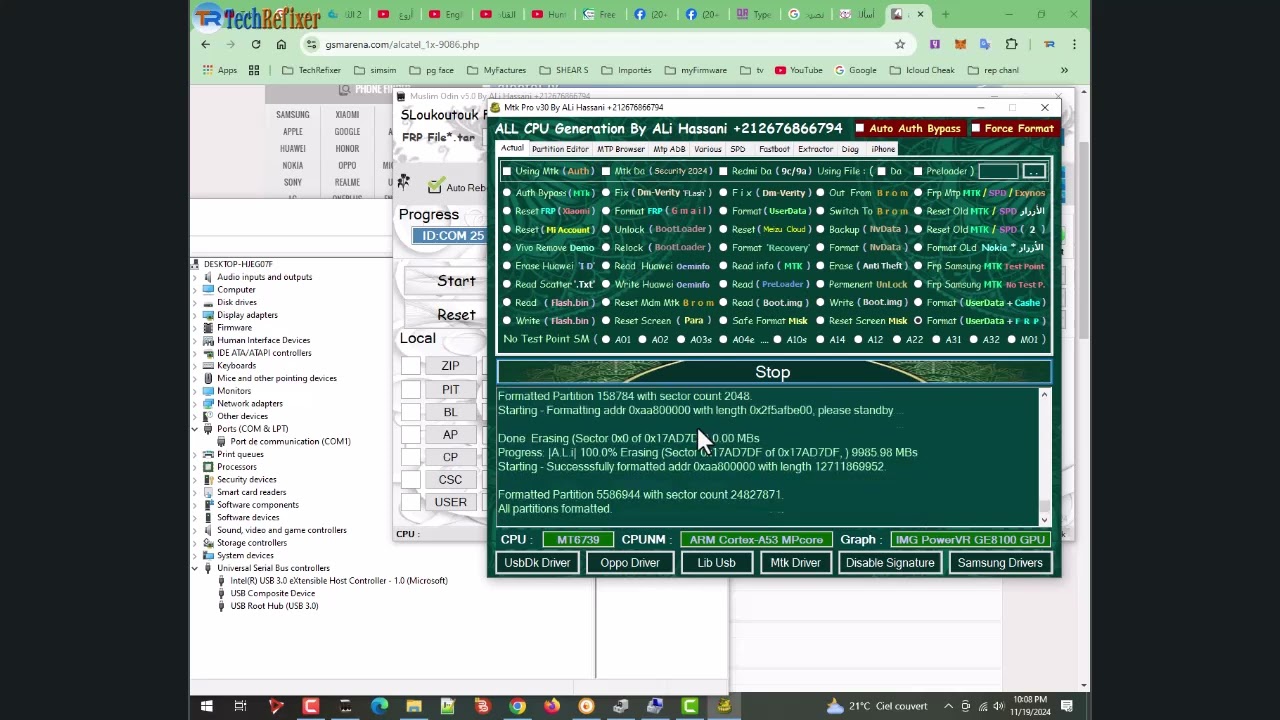Screen dimensions: 1280x720
Task: Select the Keyboards device category icon
Action: (x=208, y=365)
